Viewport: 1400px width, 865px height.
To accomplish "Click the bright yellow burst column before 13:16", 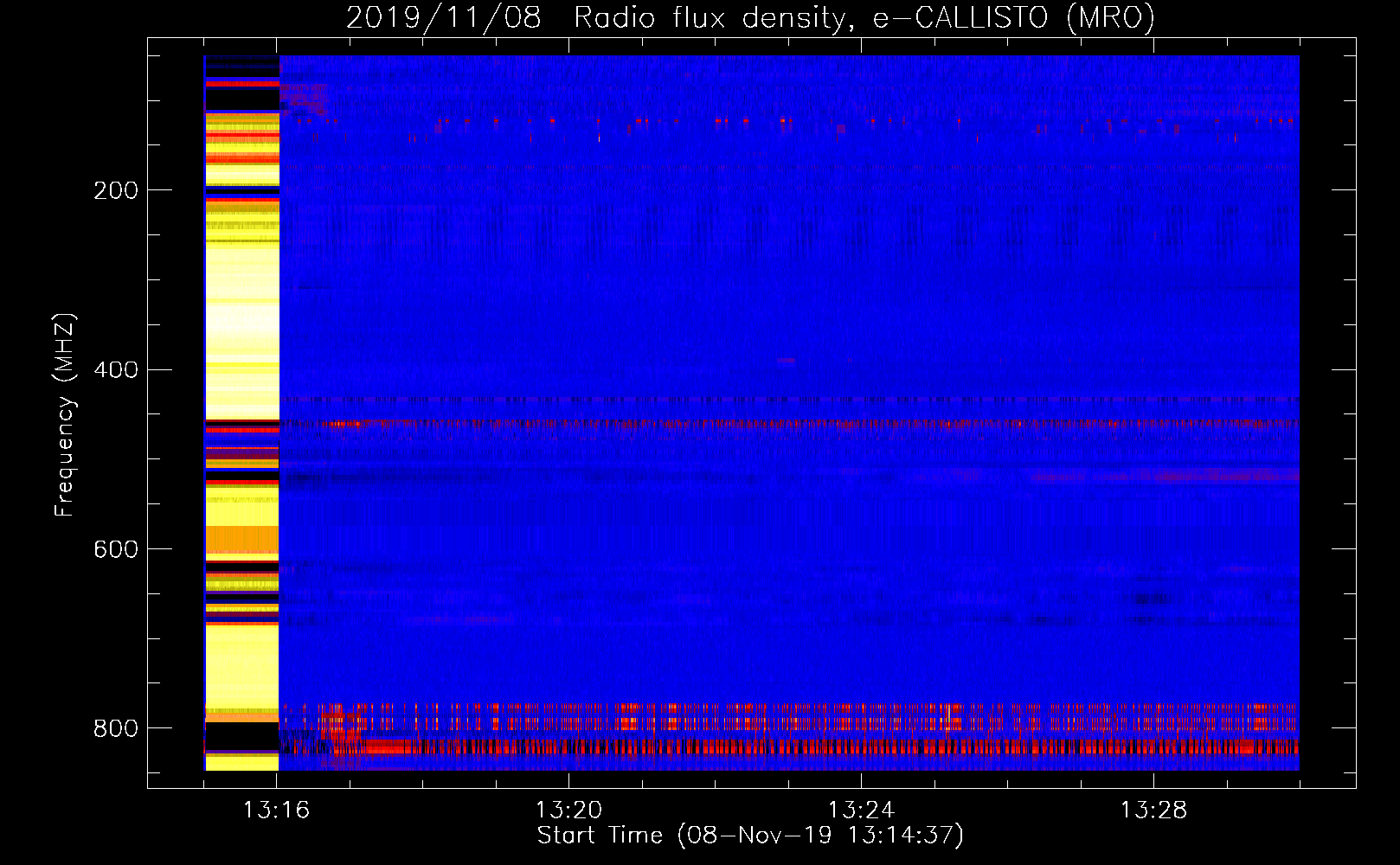I will pyautogui.click(x=241, y=413).
